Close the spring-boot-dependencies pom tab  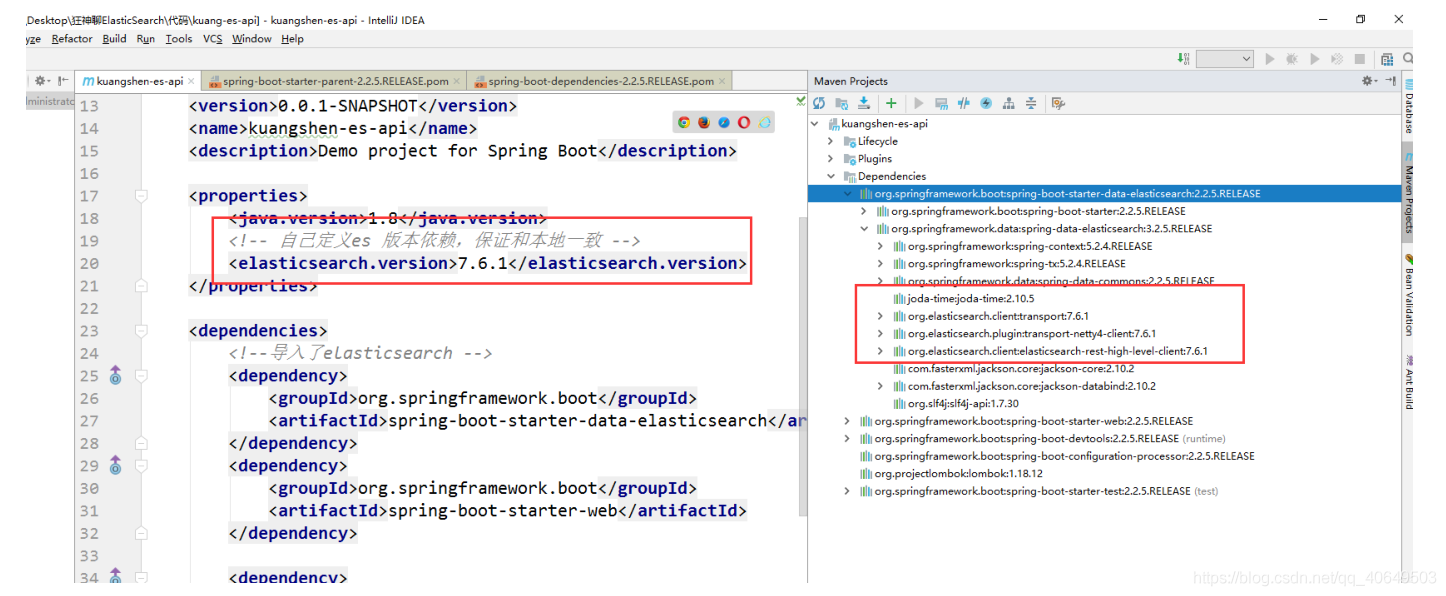click(723, 81)
